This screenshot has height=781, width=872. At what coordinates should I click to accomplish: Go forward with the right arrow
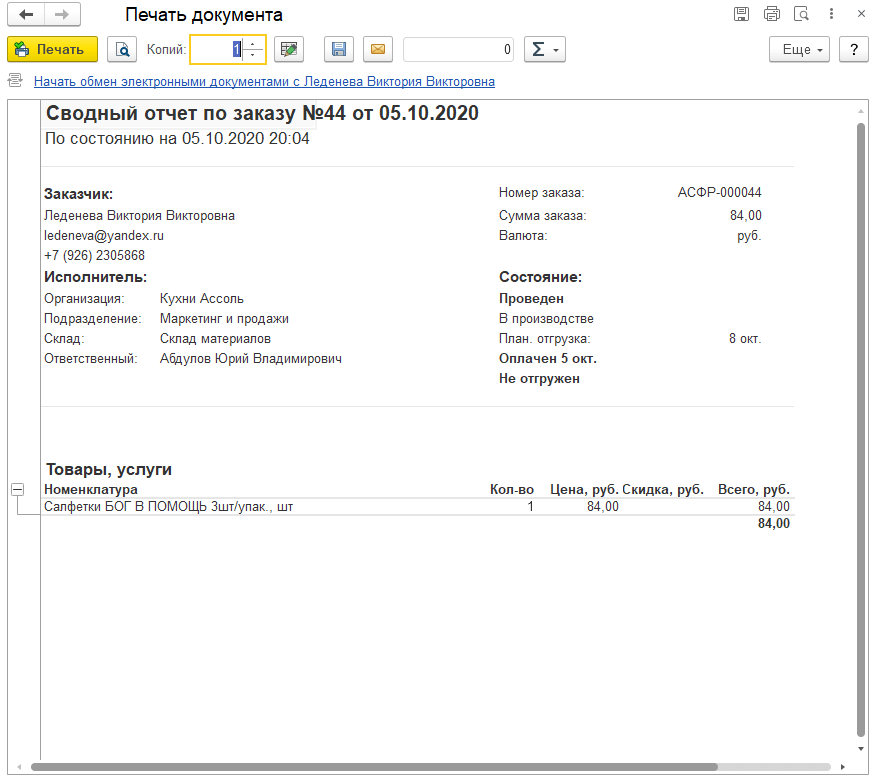[62, 15]
